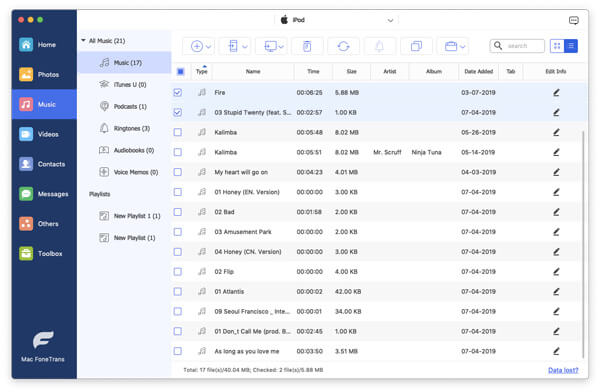
Task: Check the 02 Bad song checkbox
Action: 178,212
